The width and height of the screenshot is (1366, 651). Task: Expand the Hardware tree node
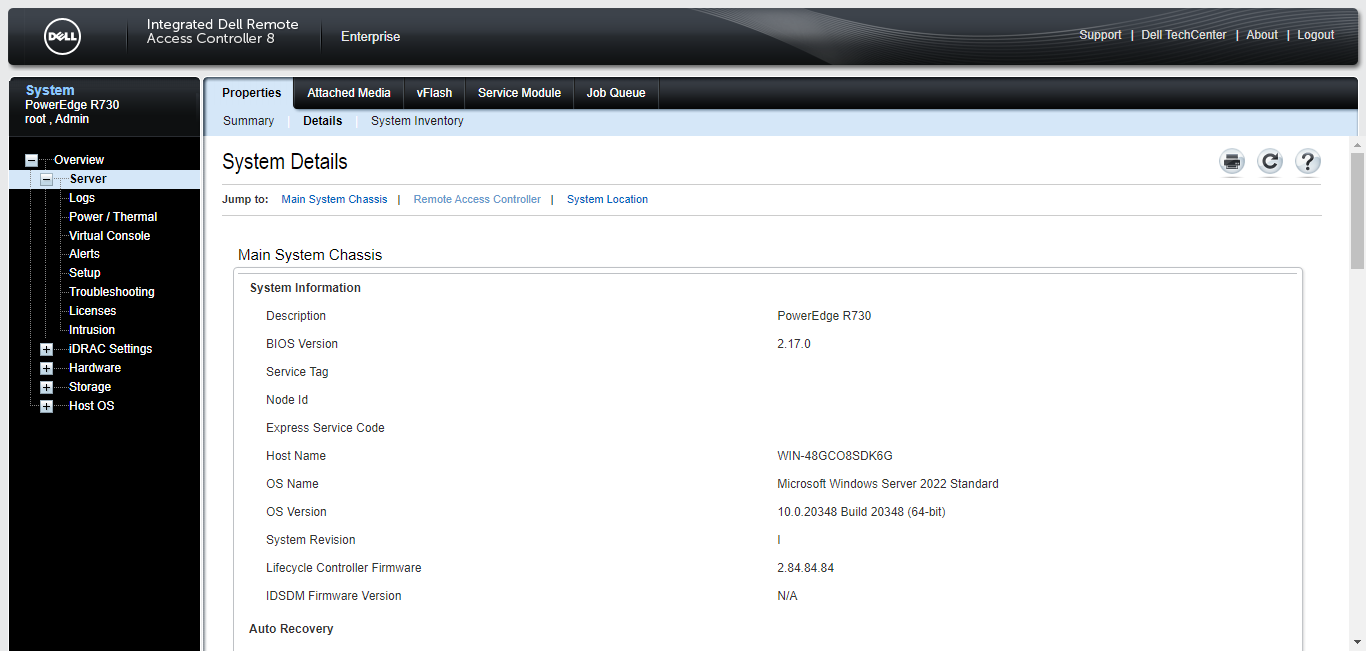[x=46, y=368]
